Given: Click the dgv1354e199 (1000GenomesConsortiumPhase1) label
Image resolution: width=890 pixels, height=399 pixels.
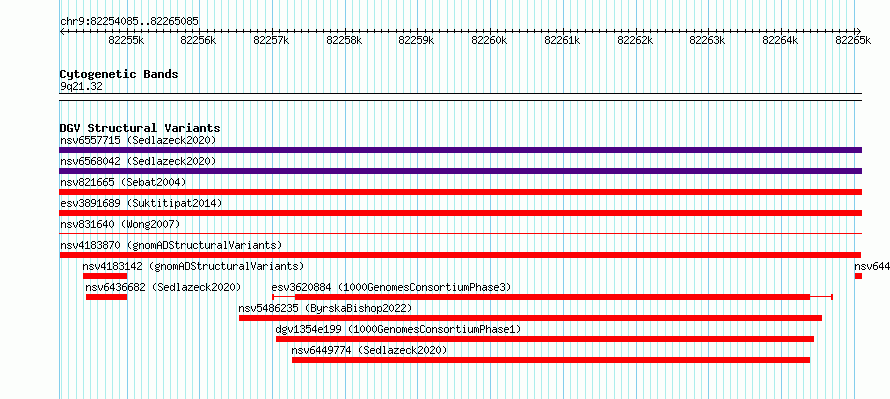Looking at the screenshot, I should 398,329.
